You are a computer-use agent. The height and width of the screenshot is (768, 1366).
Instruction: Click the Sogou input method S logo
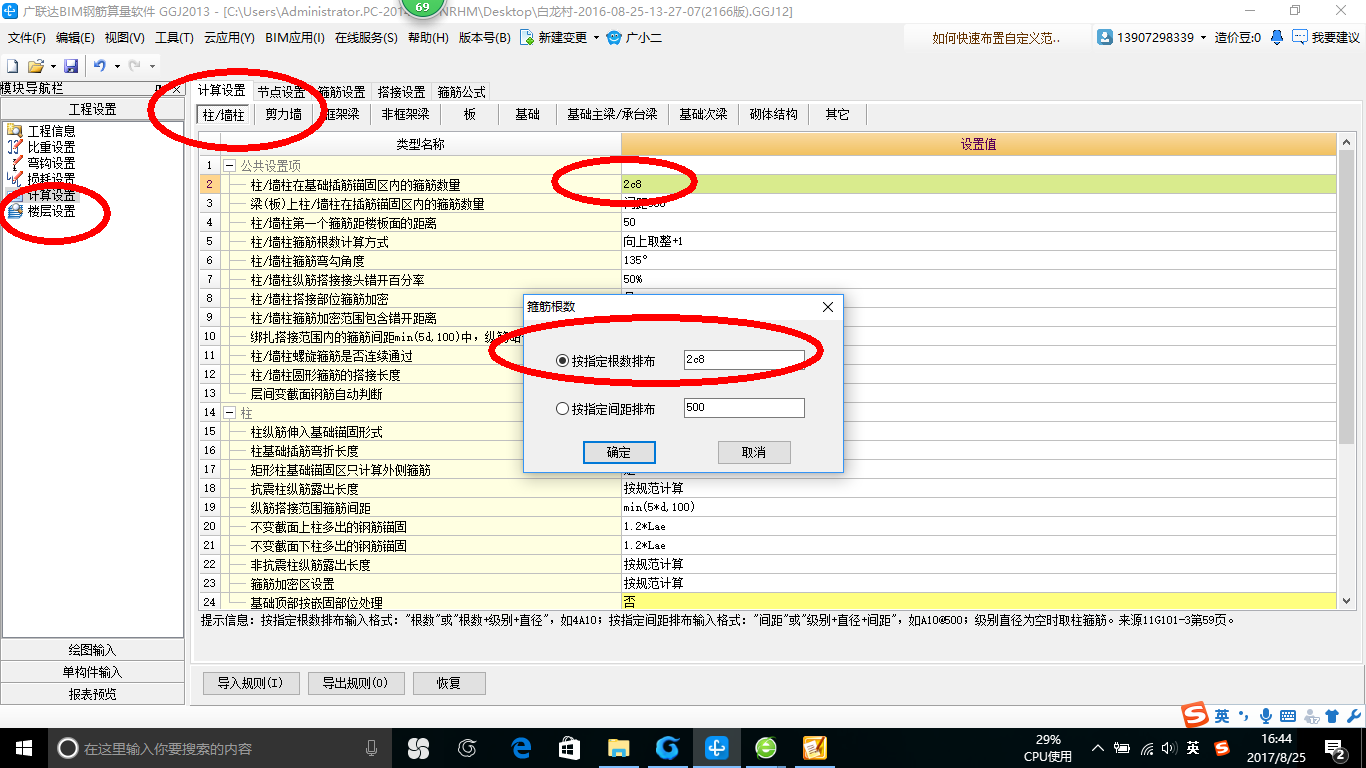1195,715
